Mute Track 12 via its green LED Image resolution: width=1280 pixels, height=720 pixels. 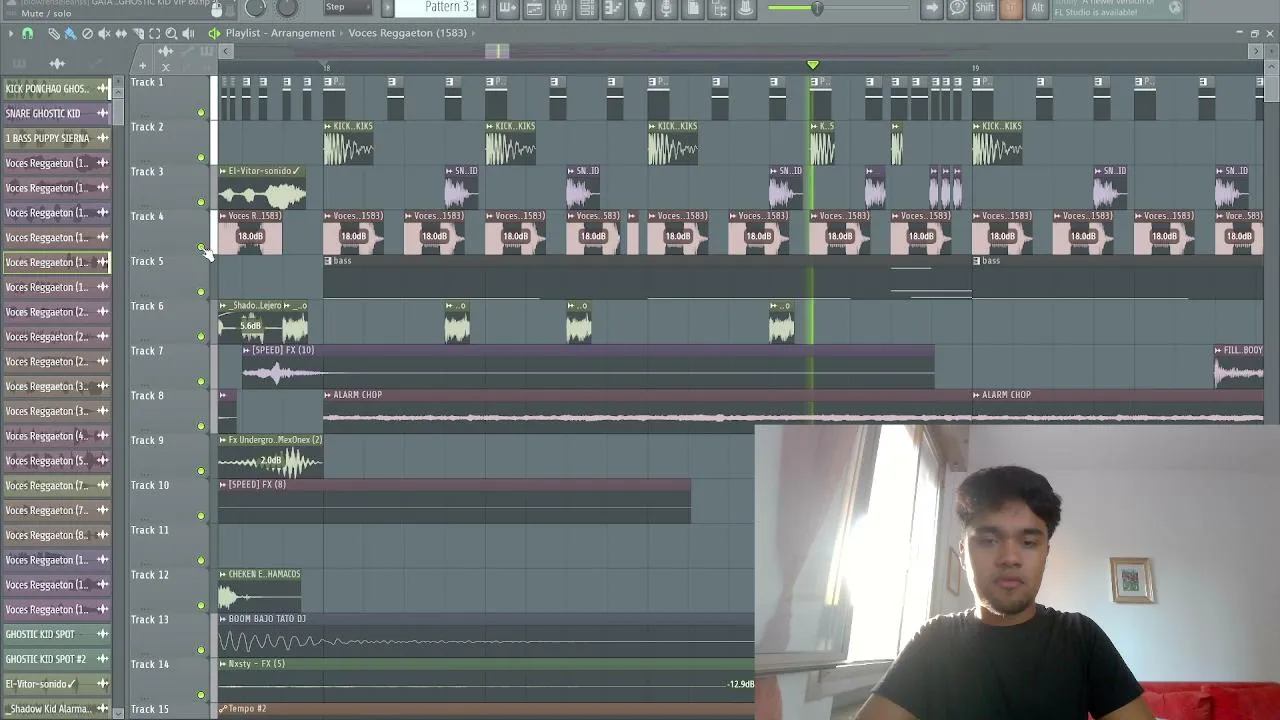pos(201,606)
